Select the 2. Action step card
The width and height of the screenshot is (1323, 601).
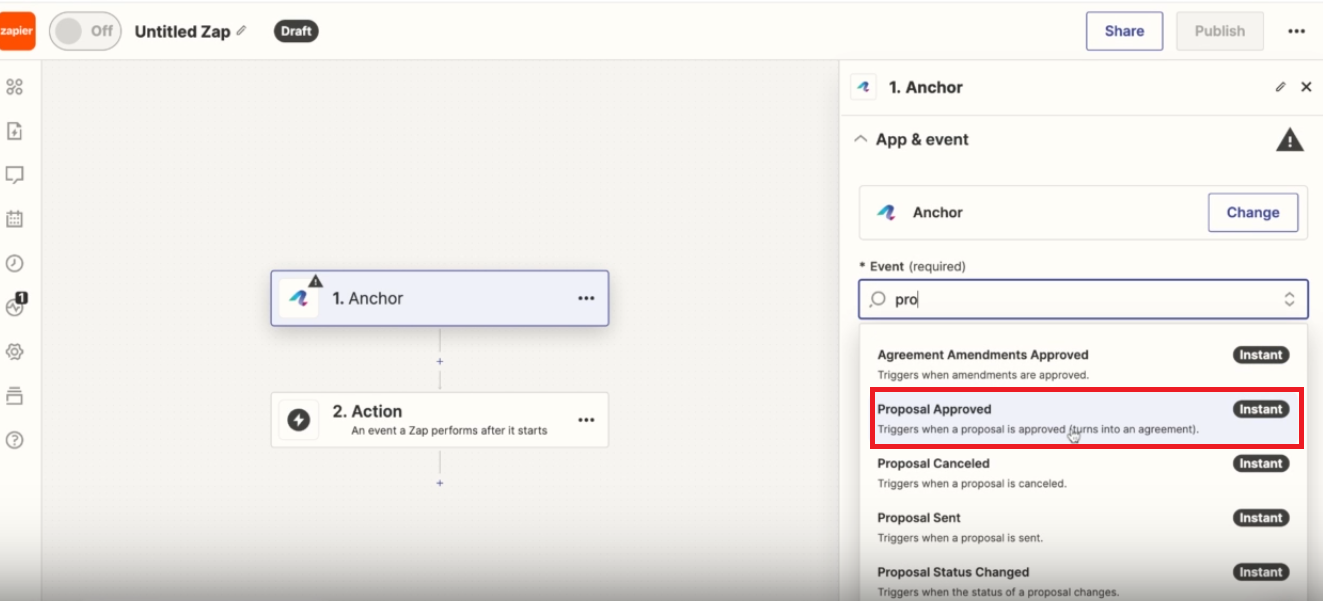(x=439, y=419)
